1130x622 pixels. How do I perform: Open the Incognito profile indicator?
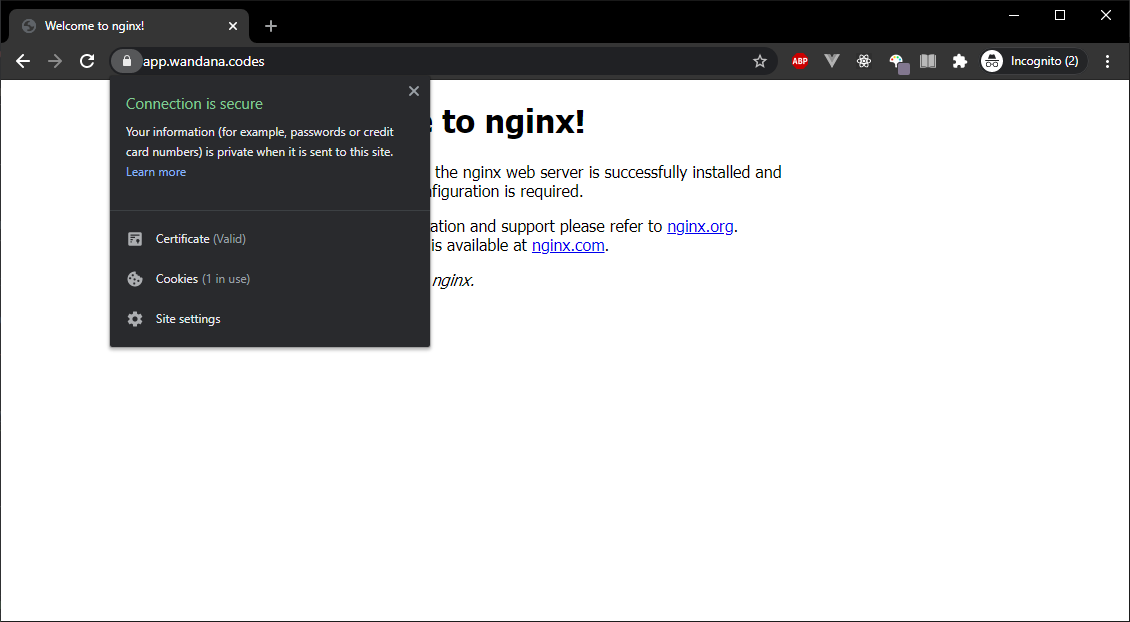pos(1033,61)
